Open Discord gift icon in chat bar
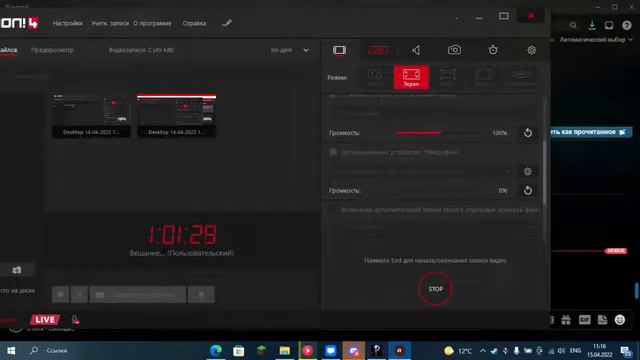The height and width of the screenshot is (360, 640). (x=566, y=320)
